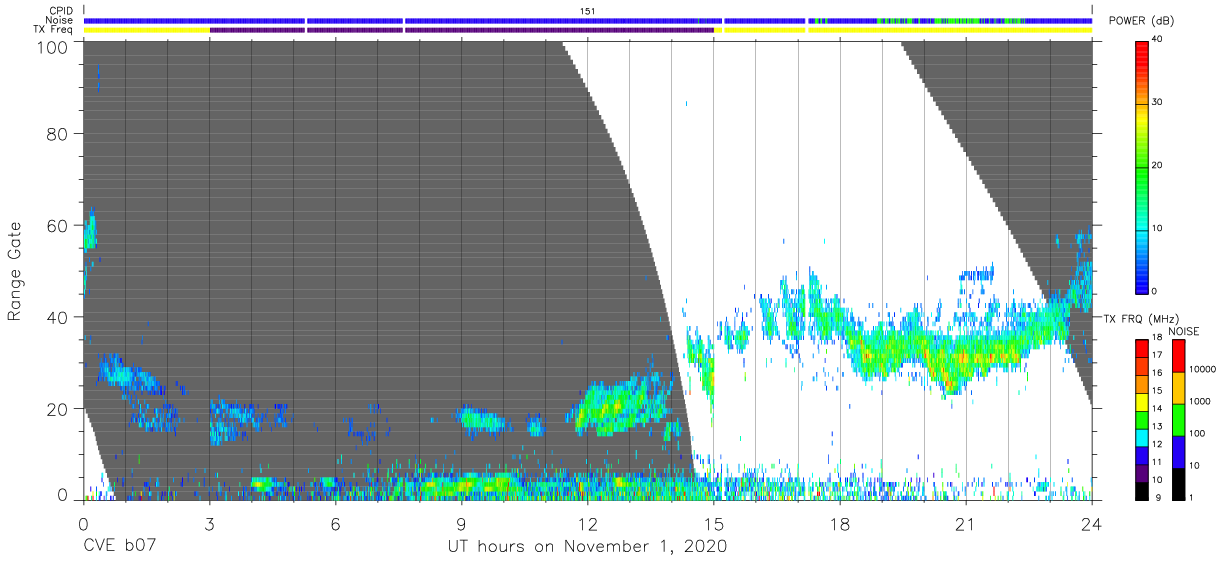1228x567 pixels.
Task: Click the 'CVE b07' radar beam label
Action: 120,547
